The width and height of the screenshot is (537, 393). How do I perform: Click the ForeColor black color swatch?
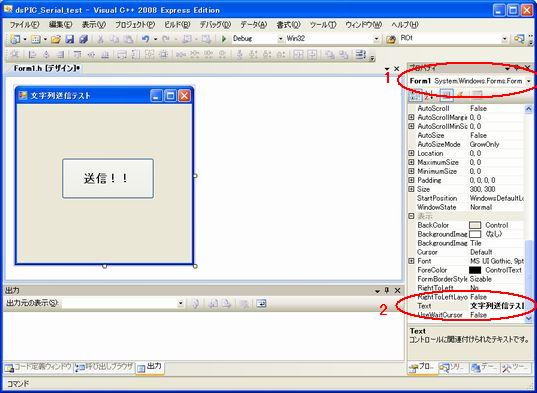click(475, 270)
